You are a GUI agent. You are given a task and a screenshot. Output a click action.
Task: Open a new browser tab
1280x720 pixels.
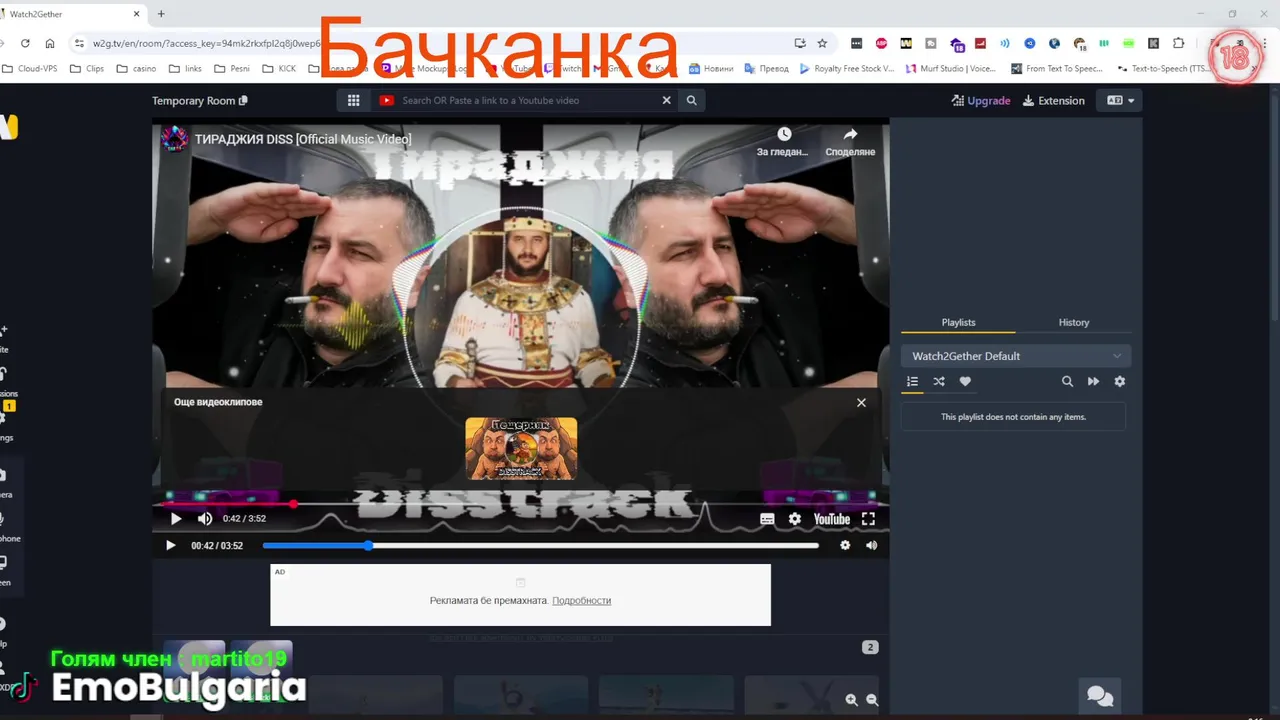tap(161, 14)
